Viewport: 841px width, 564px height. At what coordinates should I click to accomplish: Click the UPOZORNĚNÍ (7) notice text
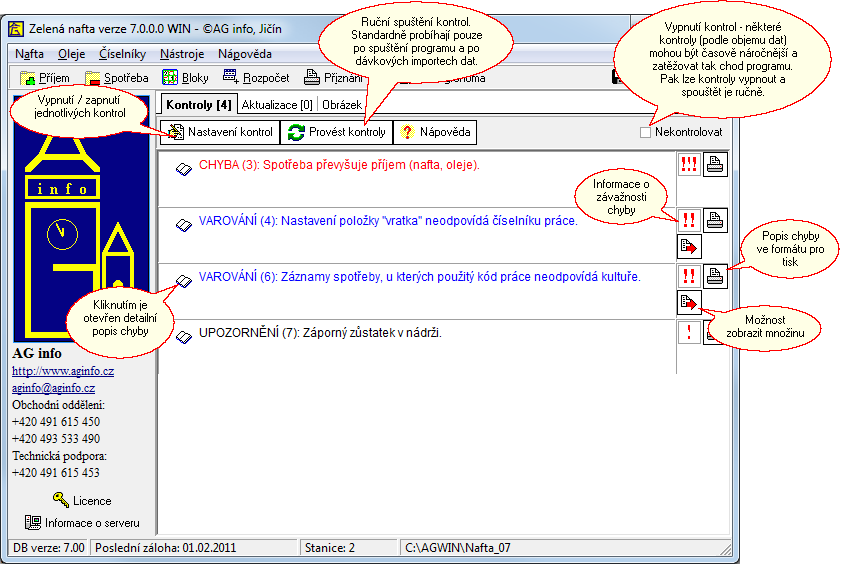(x=320, y=332)
